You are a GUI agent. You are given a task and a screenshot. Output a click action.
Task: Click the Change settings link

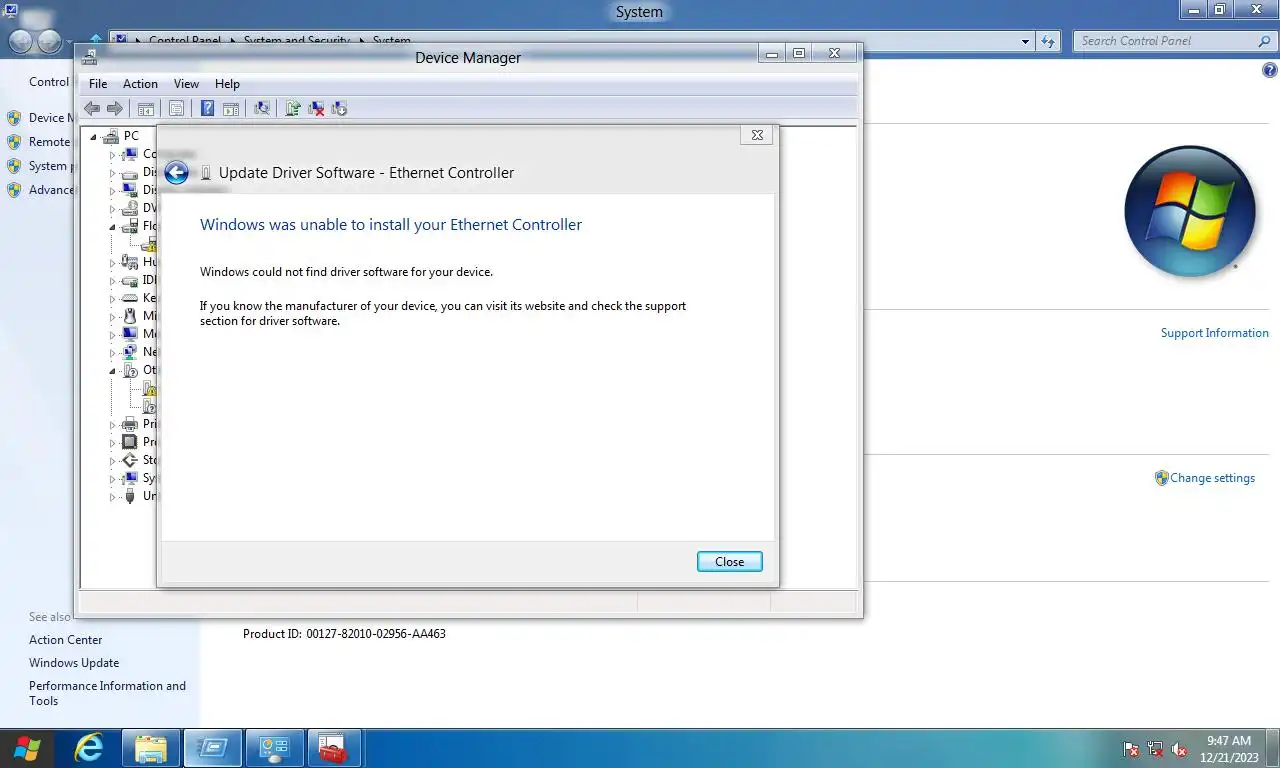tap(1212, 478)
